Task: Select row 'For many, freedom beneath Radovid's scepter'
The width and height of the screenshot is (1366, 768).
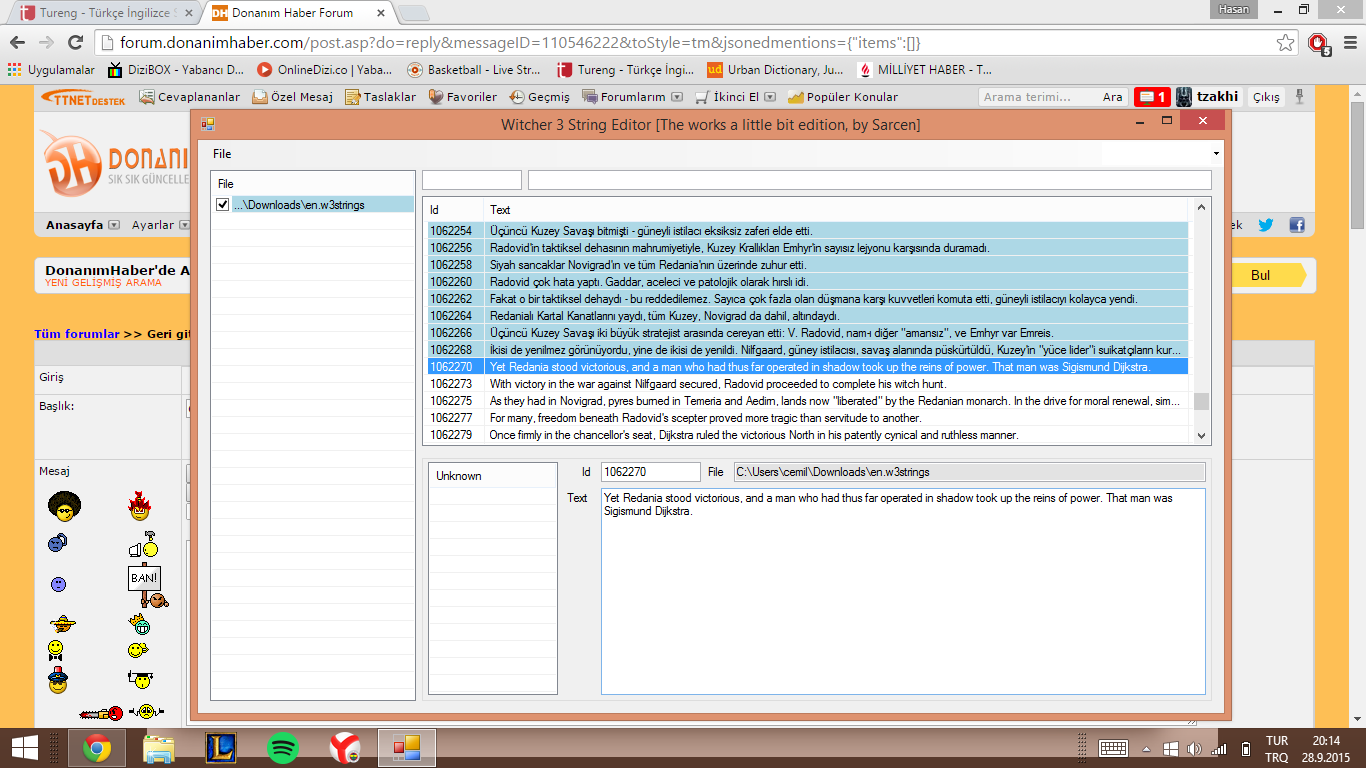Action: [x=808, y=418]
